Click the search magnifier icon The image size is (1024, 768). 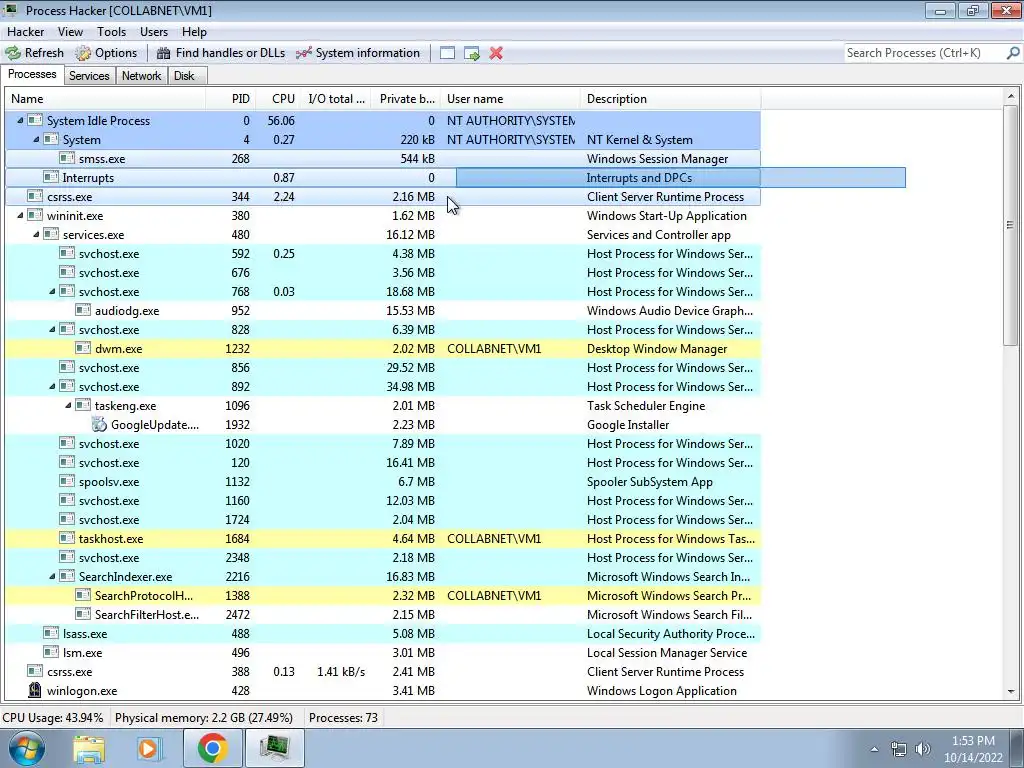1013,53
